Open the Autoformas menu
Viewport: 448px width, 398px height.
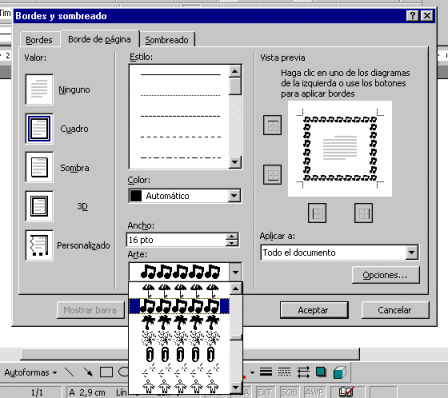30,372
